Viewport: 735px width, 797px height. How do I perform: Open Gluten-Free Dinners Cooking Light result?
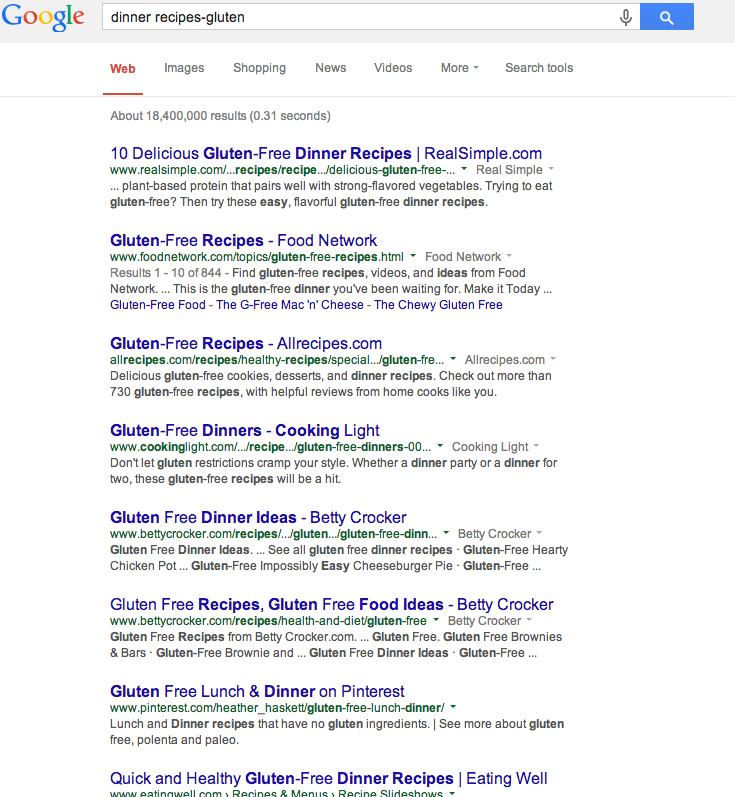pyautogui.click(x=244, y=431)
